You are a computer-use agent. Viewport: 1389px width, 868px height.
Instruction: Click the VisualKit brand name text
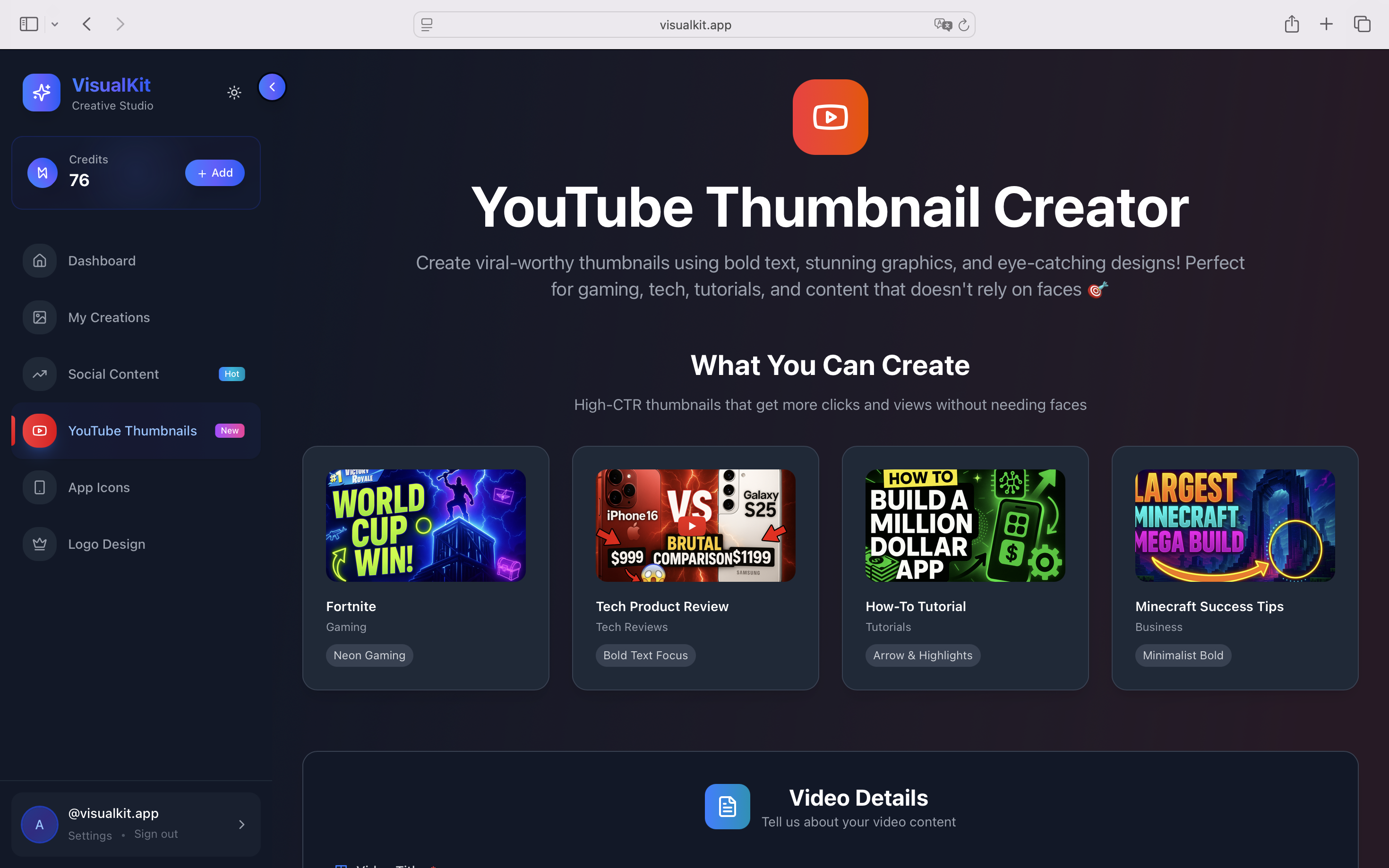click(x=111, y=85)
